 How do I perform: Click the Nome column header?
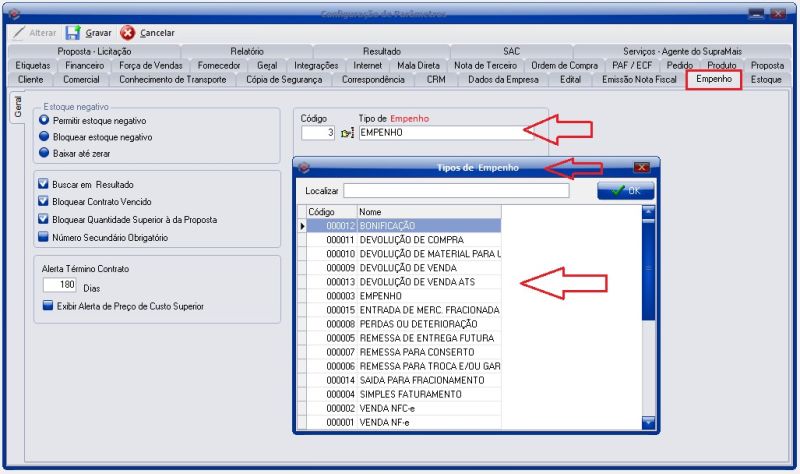tap(429, 212)
